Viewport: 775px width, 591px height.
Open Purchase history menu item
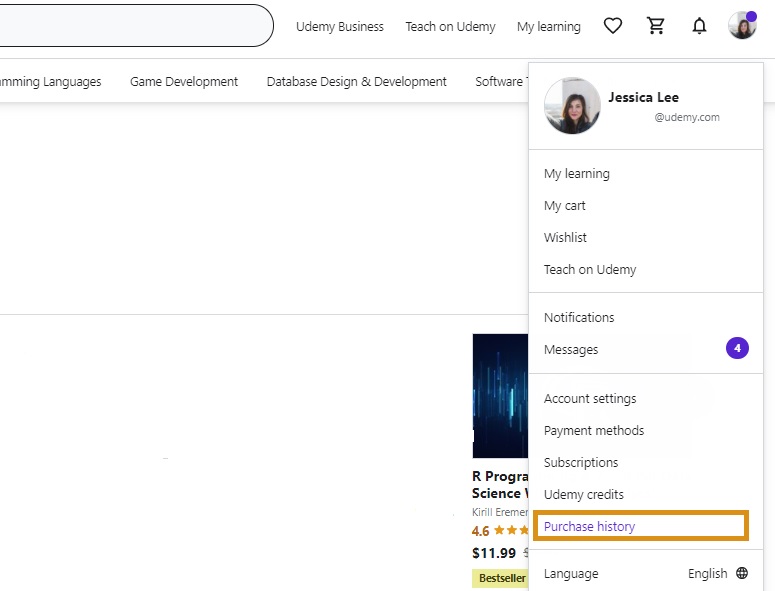pyautogui.click(x=590, y=527)
